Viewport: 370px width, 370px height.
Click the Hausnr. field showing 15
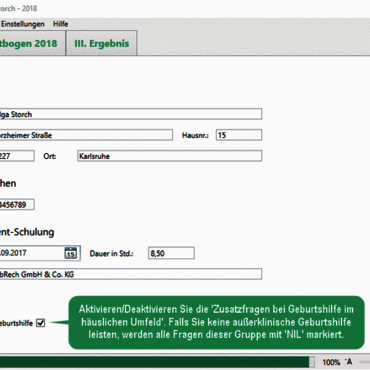click(x=239, y=135)
